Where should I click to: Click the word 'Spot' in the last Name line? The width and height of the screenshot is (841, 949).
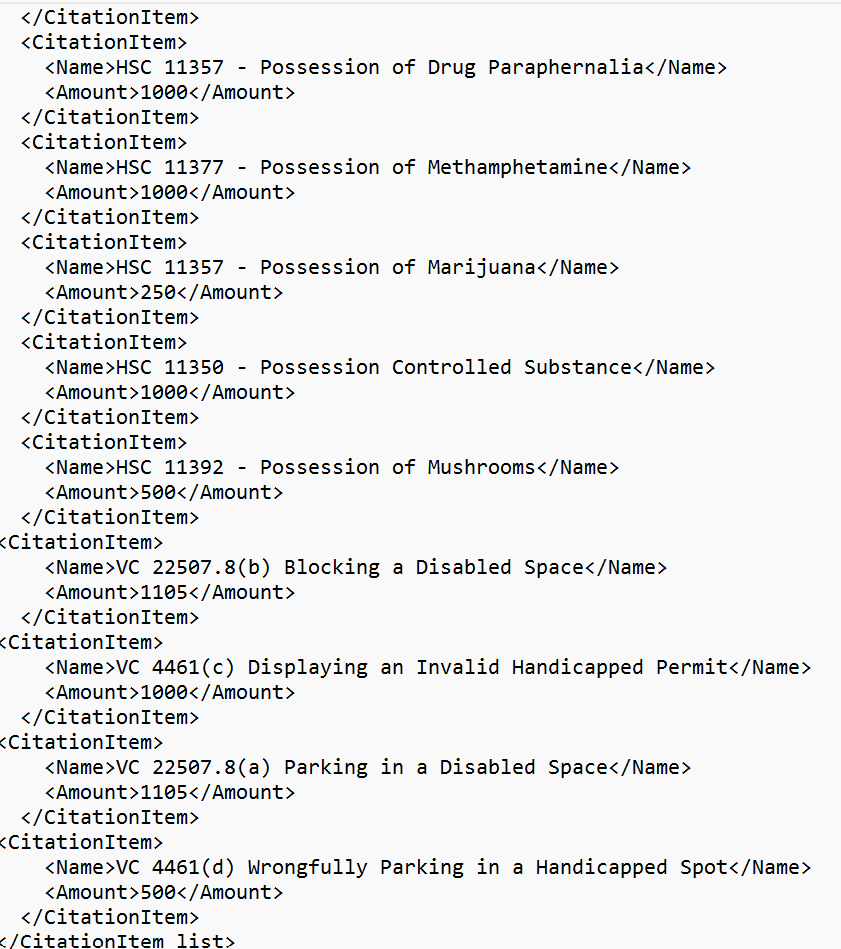[704, 867]
